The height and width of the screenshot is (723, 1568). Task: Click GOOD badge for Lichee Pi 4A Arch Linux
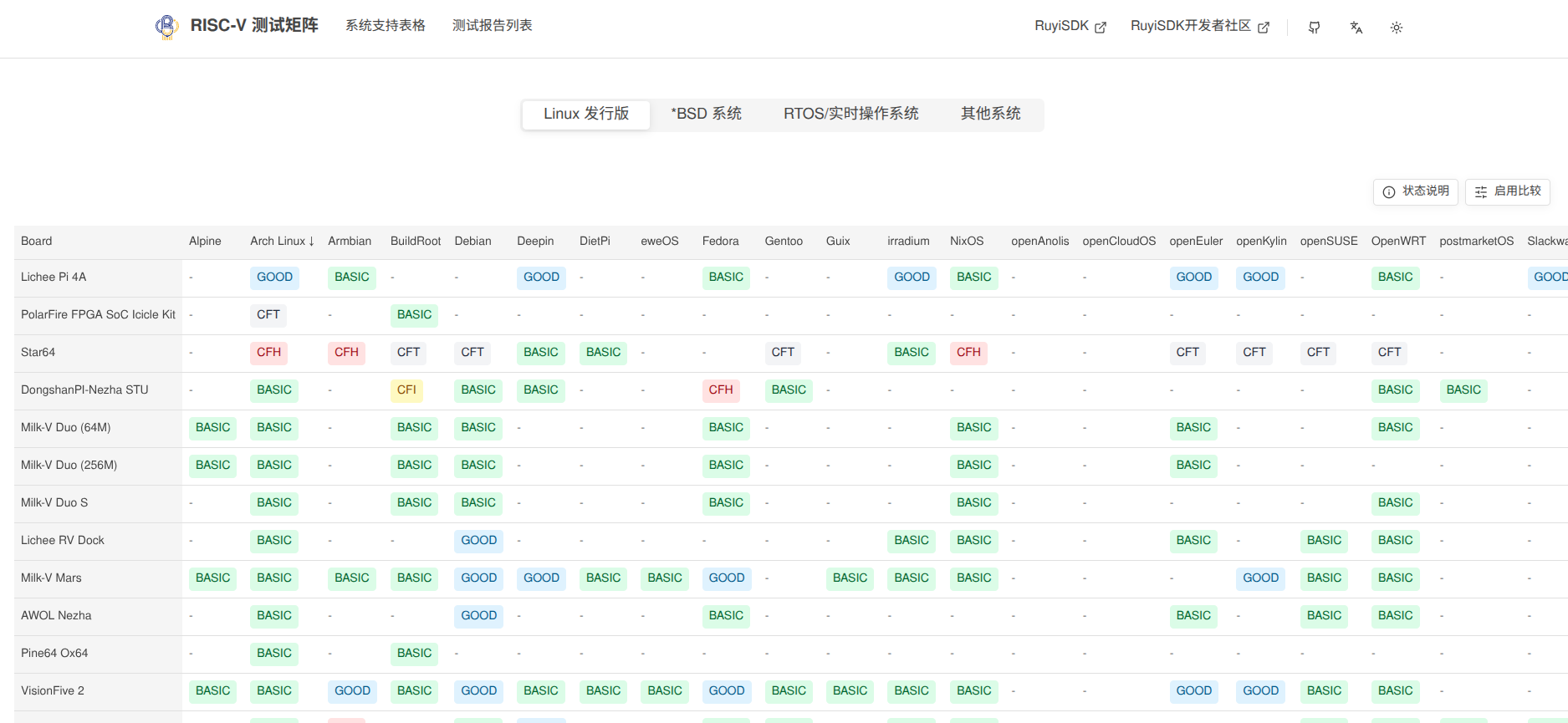point(275,277)
